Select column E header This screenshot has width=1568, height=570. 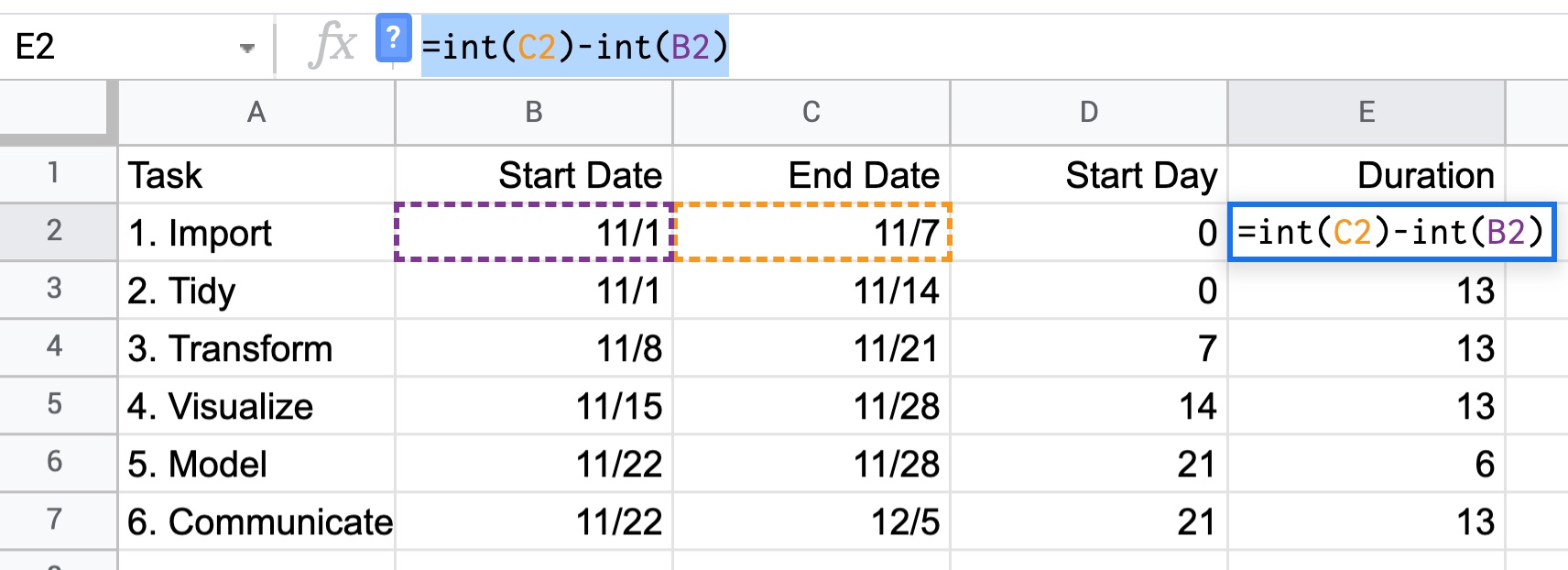[1367, 113]
